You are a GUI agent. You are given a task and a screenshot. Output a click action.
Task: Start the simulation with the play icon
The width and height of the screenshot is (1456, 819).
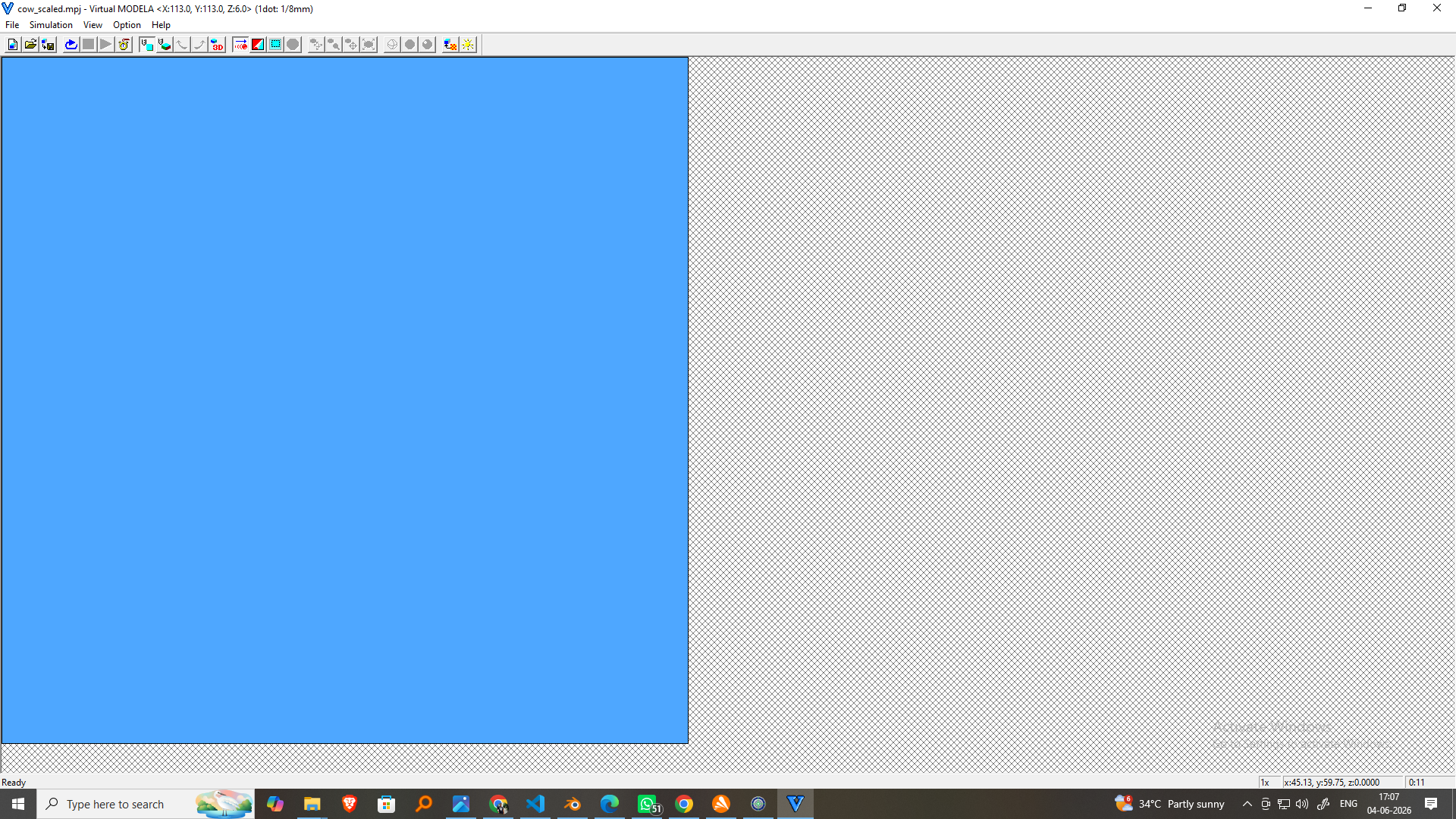[x=105, y=45]
